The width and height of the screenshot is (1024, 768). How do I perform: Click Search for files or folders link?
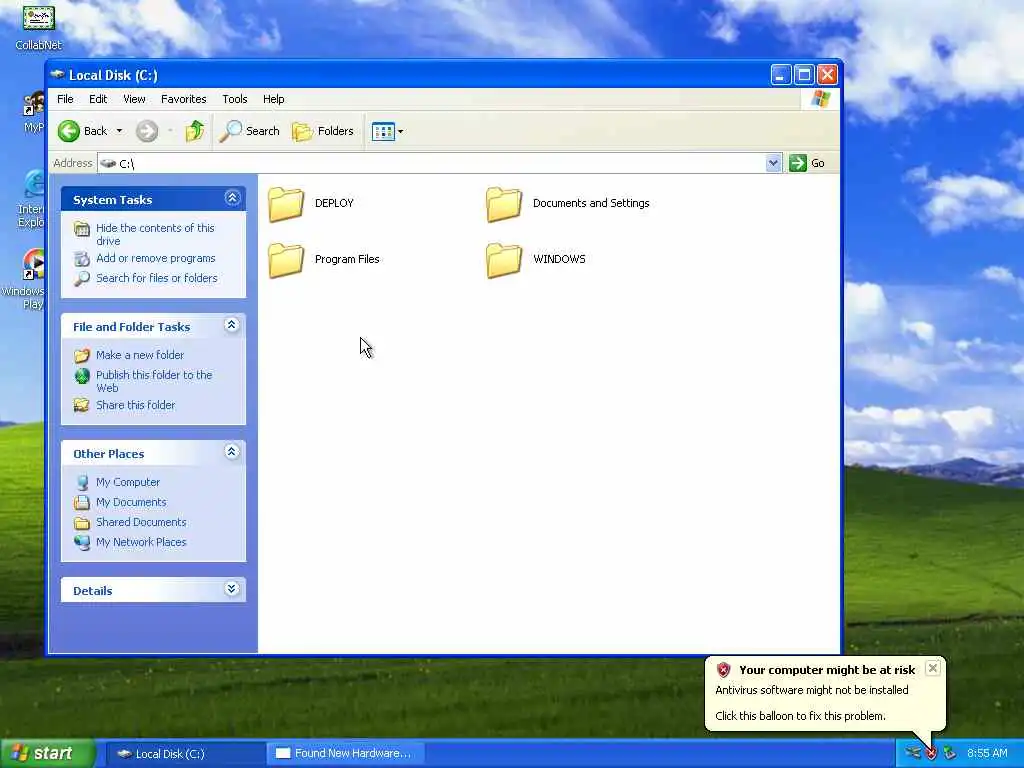157,278
